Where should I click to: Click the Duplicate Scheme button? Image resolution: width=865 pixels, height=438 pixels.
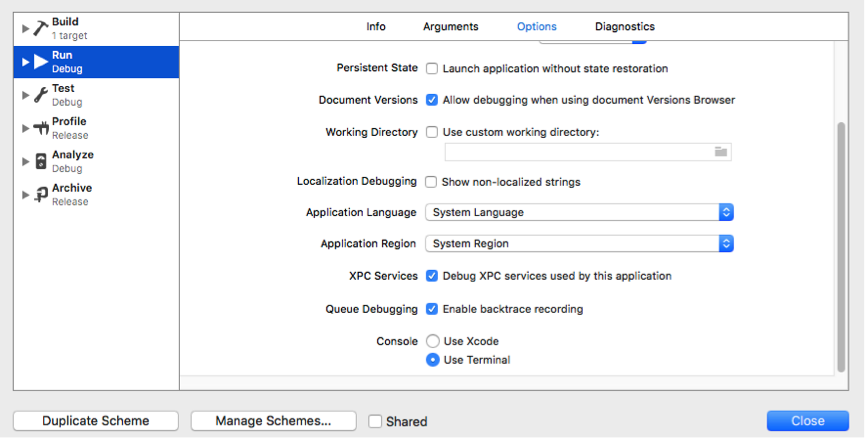[x=96, y=421]
